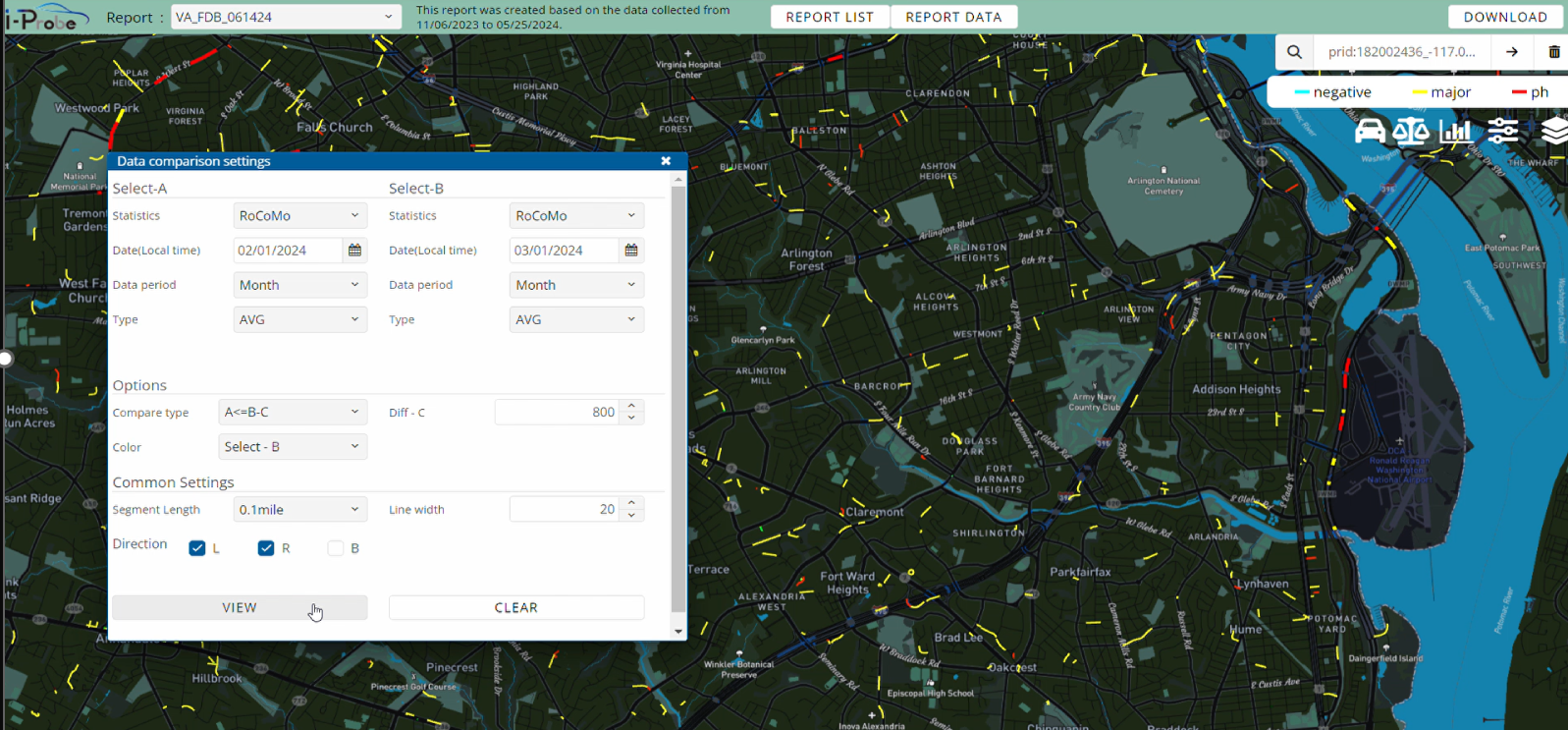The height and width of the screenshot is (730, 1568).
Task: Click the arrow go-to button in search
Action: [1512, 52]
